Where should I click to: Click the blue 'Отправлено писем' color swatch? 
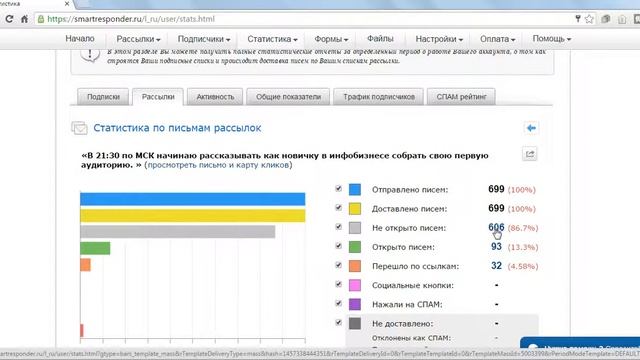point(355,189)
